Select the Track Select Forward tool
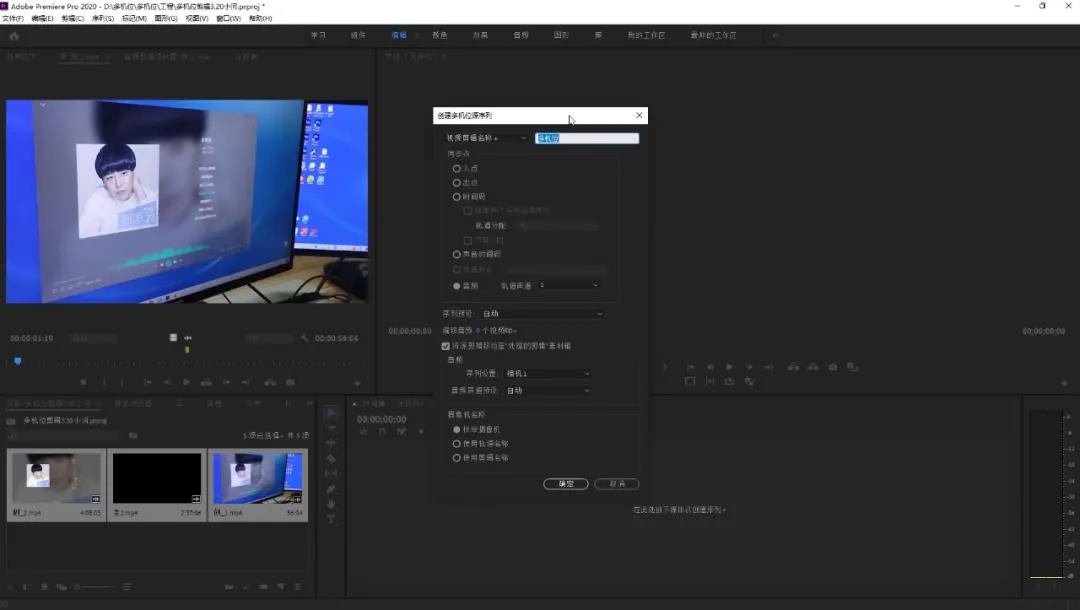The width and height of the screenshot is (1080, 610). [331, 428]
